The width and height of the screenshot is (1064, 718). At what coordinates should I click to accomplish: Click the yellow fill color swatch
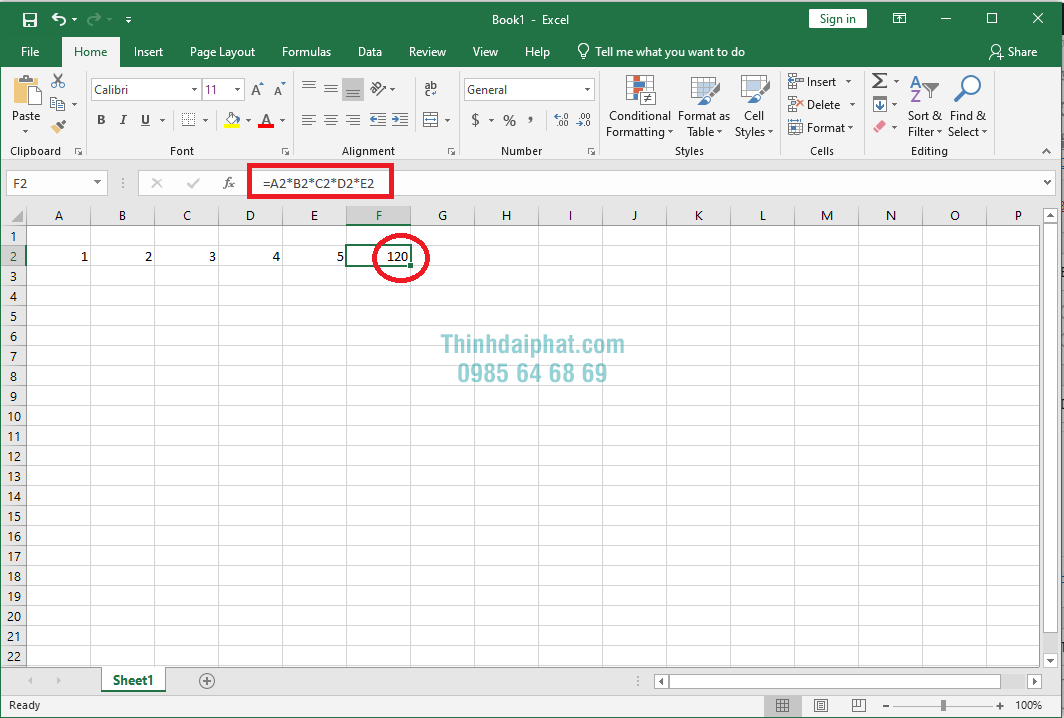(232, 120)
